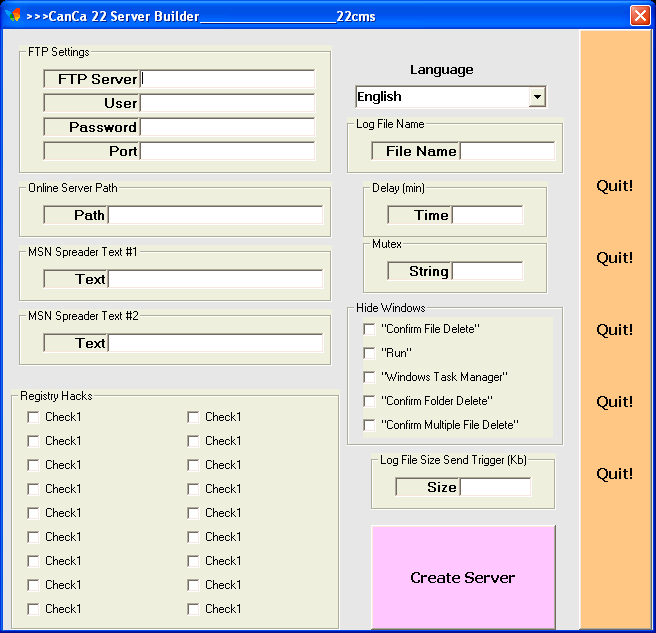Image resolution: width=656 pixels, height=633 pixels.
Task: Click the MSN Spreader Text #2 field
Action: [215, 343]
